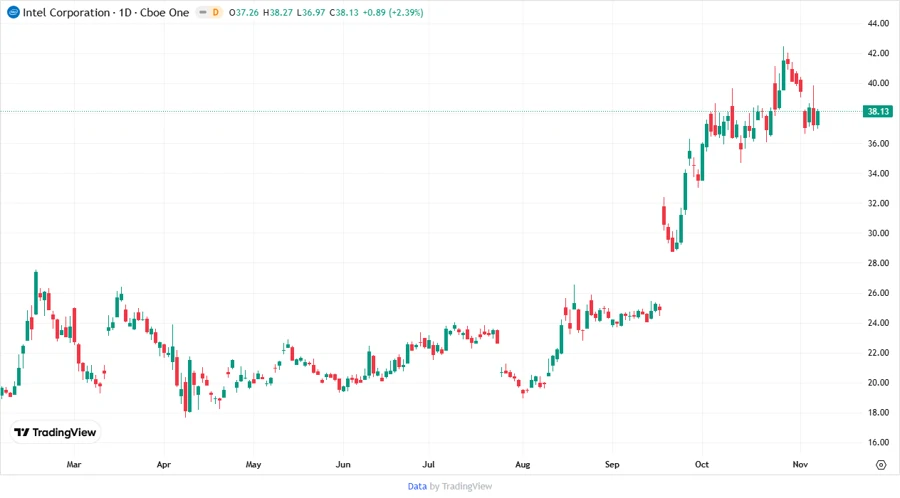Viewport: 900px width, 498px height.
Task: Click the 18.00 price axis label
Action: pyautogui.click(x=878, y=413)
